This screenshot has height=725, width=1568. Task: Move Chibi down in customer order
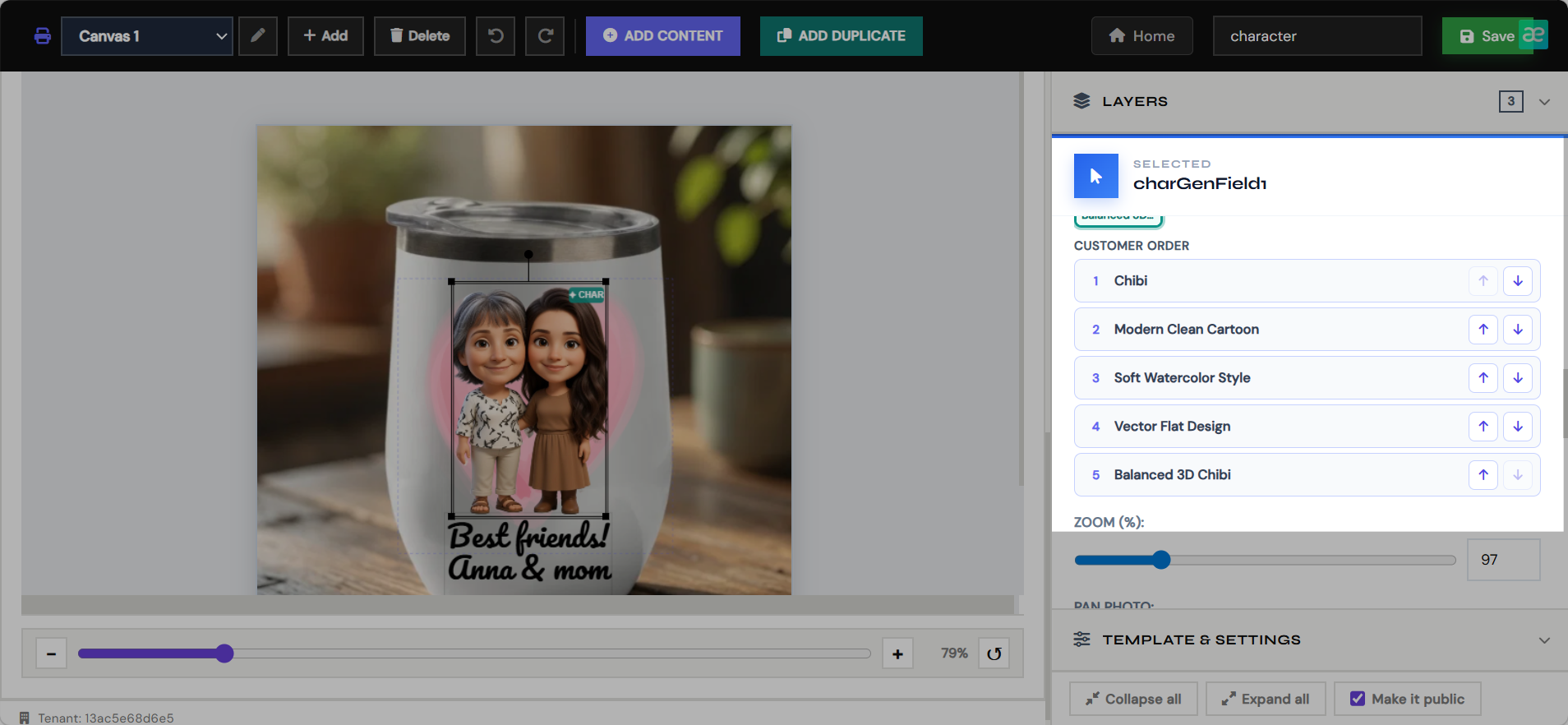pyautogui.click(x=1518, y=281)
